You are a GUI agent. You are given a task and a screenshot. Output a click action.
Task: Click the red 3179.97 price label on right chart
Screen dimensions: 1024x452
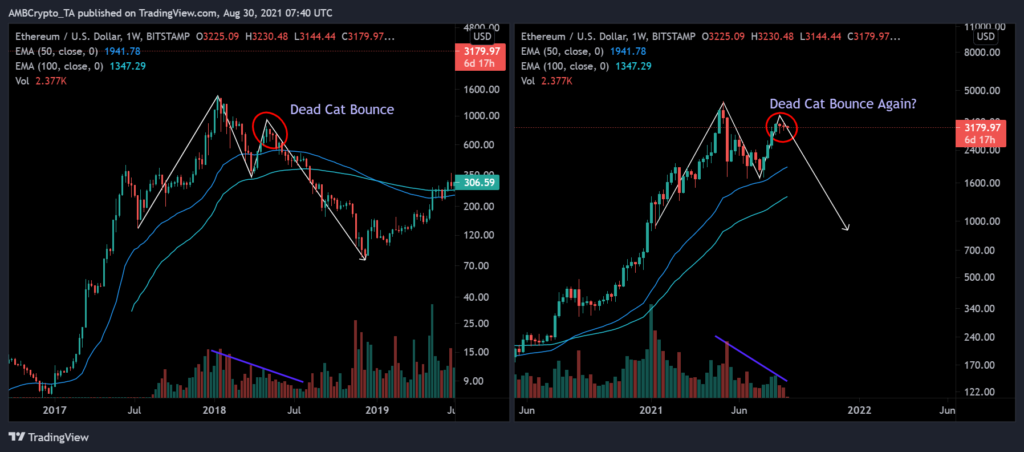click(x=977, y=133)
